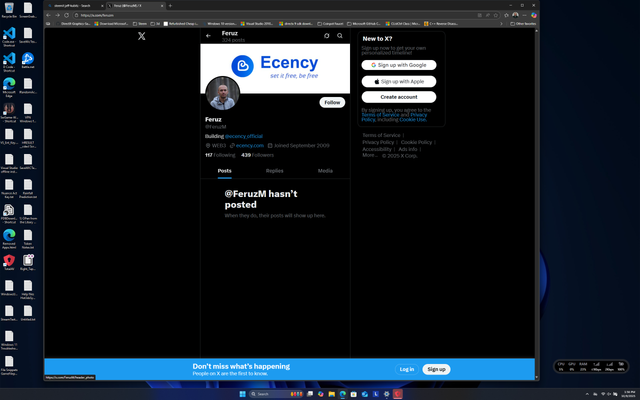View the 439 Followers list

(x=257, y=155)
